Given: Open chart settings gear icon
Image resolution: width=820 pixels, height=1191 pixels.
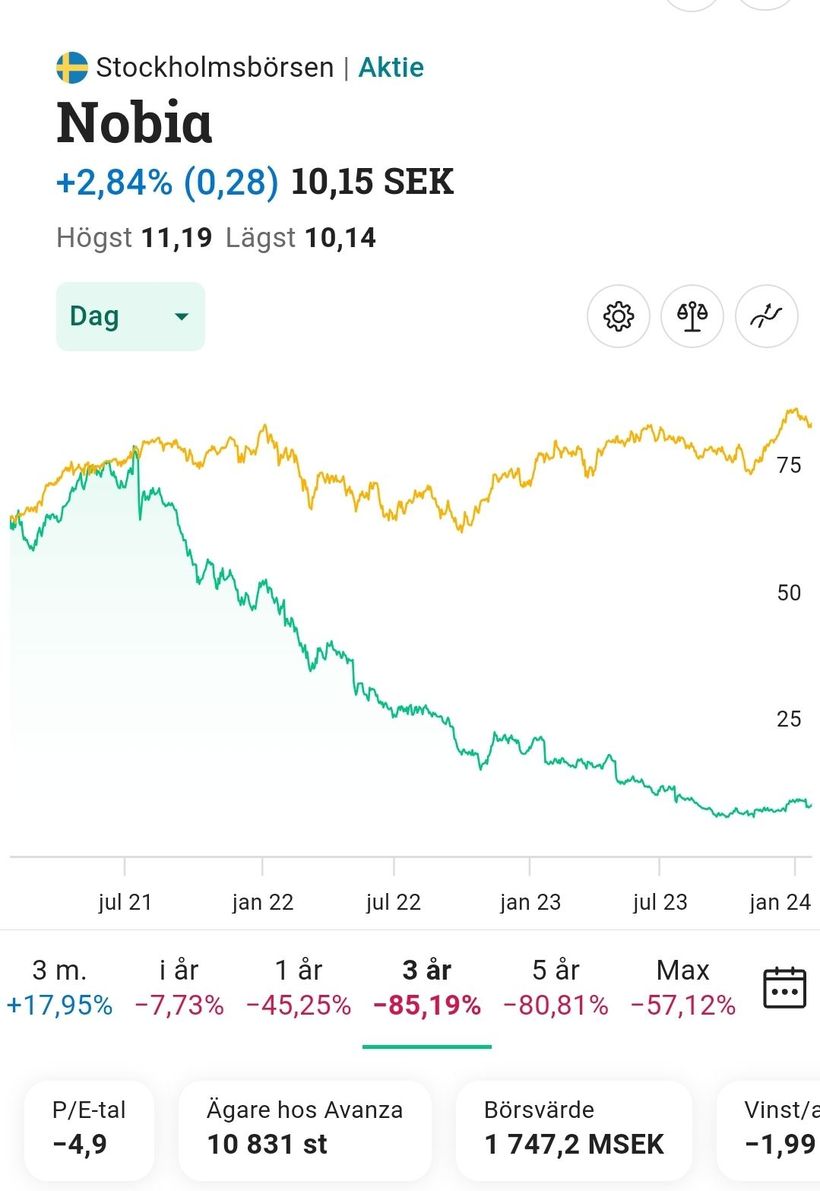Looking at the screenshot, I should pos(619,317).
